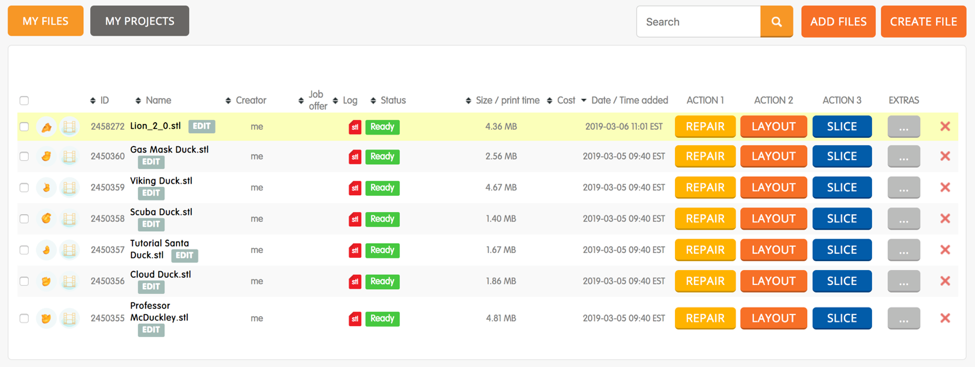Viewport: 975px width, 367px height.
Task: Click the grid layout icon in Scuba Duck row
Action: click(x=69, y=219)
